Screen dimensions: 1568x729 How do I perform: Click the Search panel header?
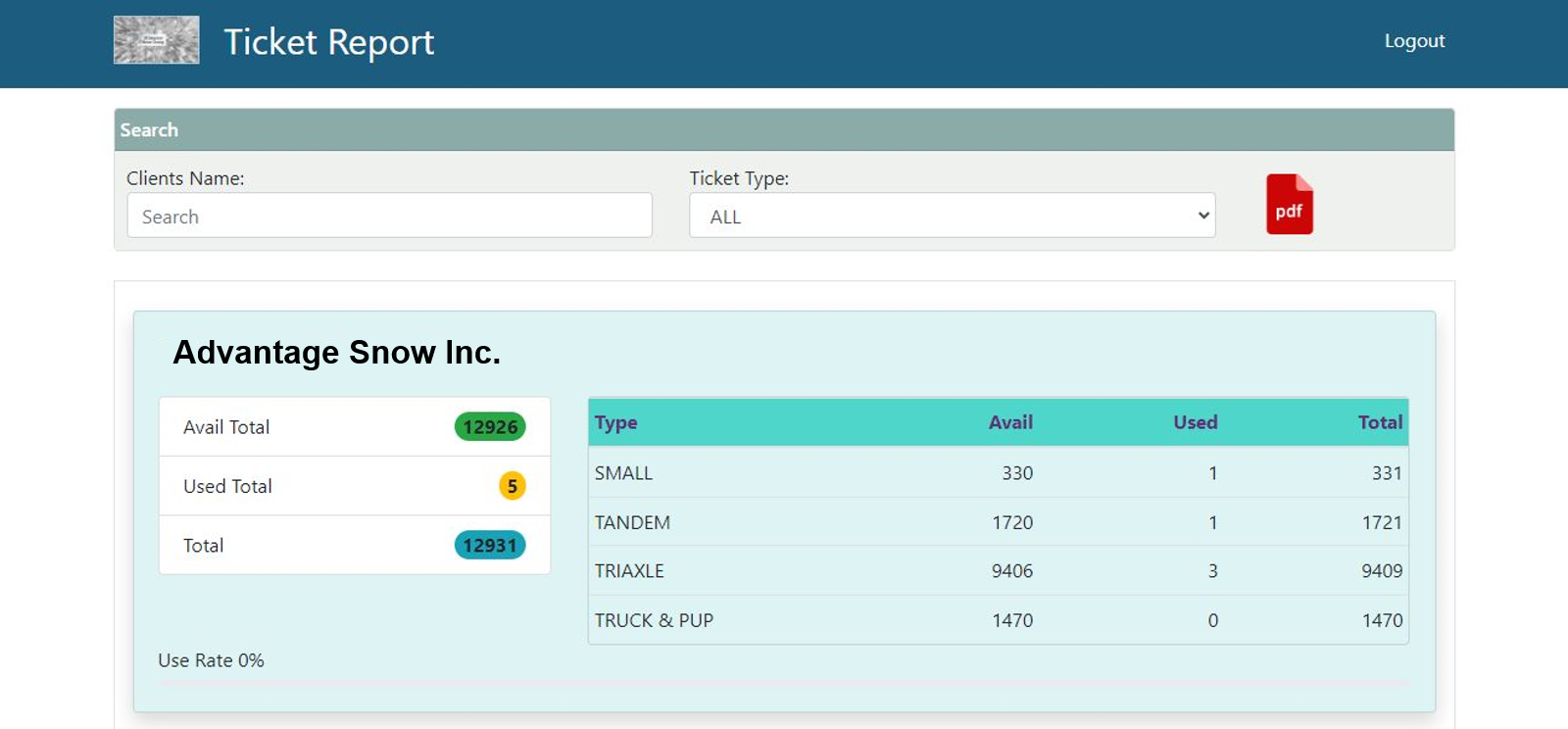pyautogui.click(x=784, y=129)
